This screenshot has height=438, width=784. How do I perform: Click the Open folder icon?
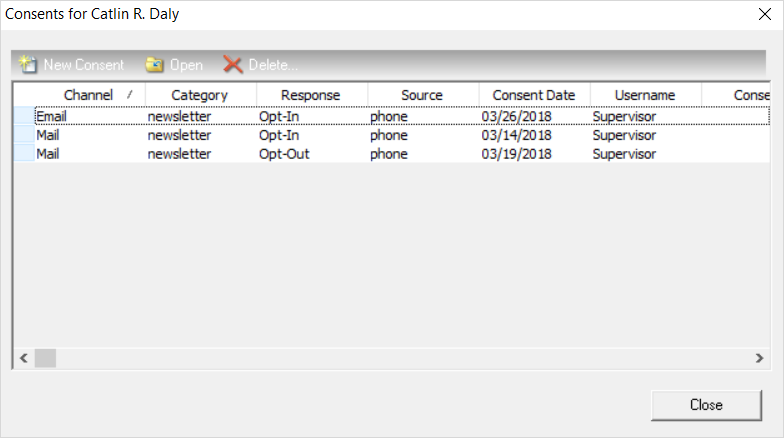point(154,65)
